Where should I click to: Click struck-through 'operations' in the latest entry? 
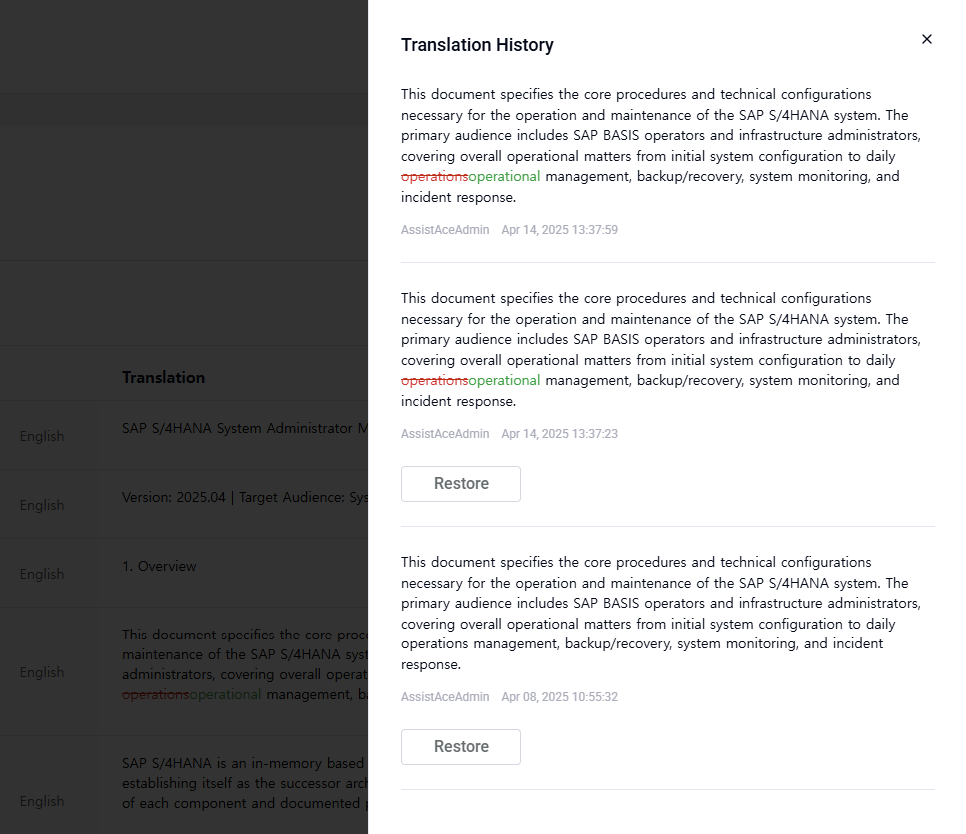click(434, 177)
